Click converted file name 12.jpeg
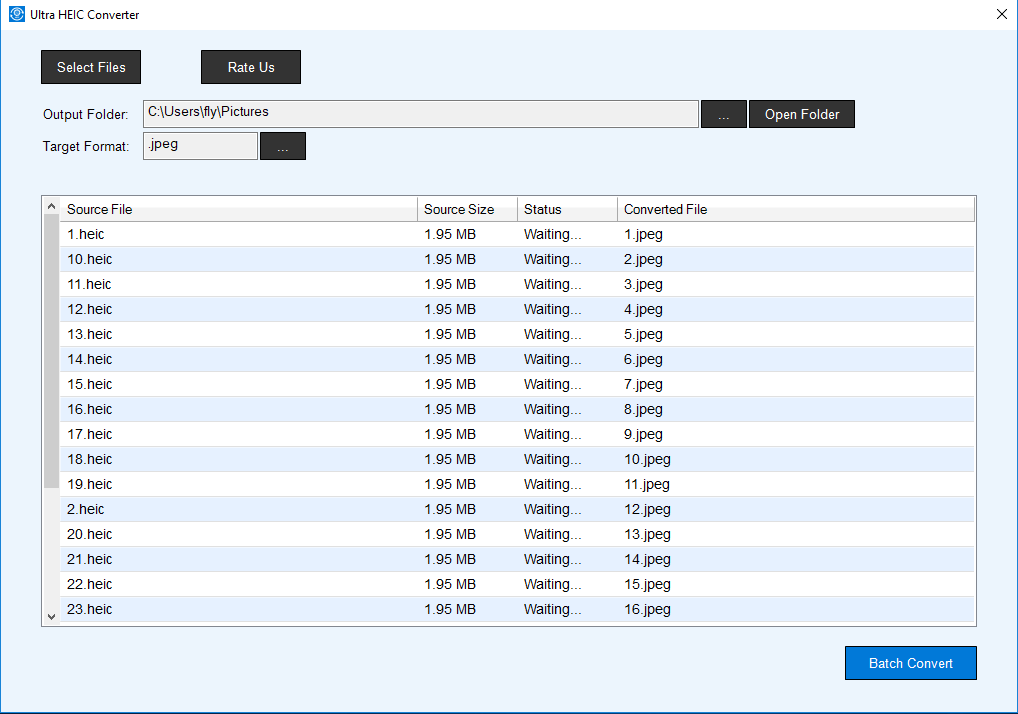 click(647, 509)
